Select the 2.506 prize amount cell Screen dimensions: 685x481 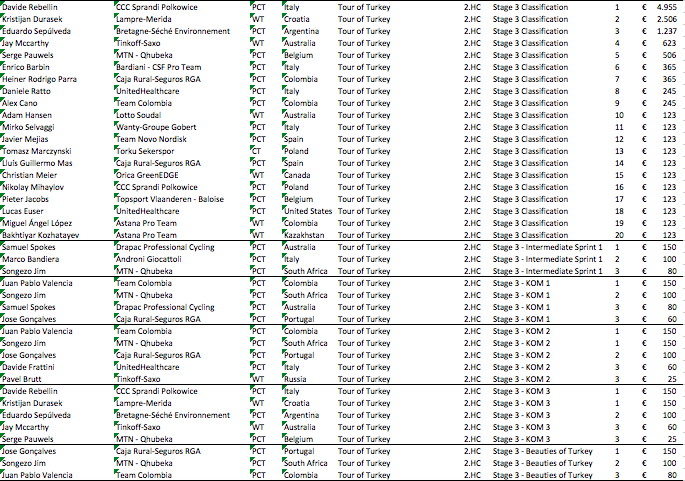tap(667, 19)
